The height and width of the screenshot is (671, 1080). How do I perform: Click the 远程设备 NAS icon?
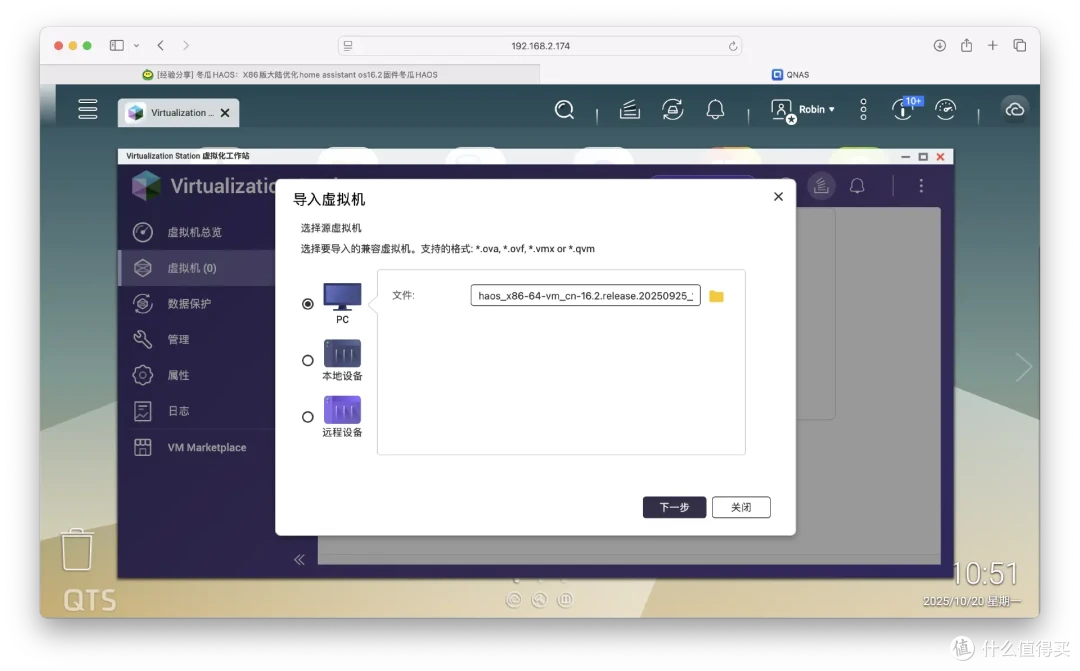click(342, 410)
